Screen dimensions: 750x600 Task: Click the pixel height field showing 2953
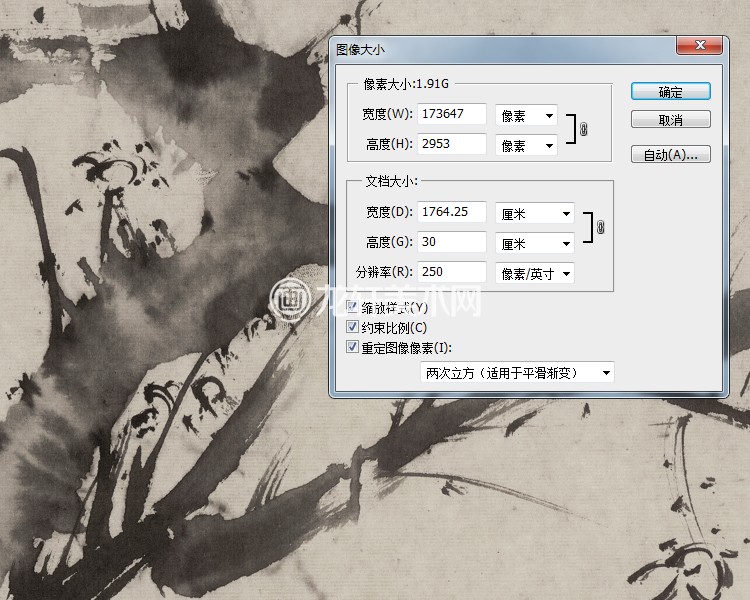[x=452, y=145]
